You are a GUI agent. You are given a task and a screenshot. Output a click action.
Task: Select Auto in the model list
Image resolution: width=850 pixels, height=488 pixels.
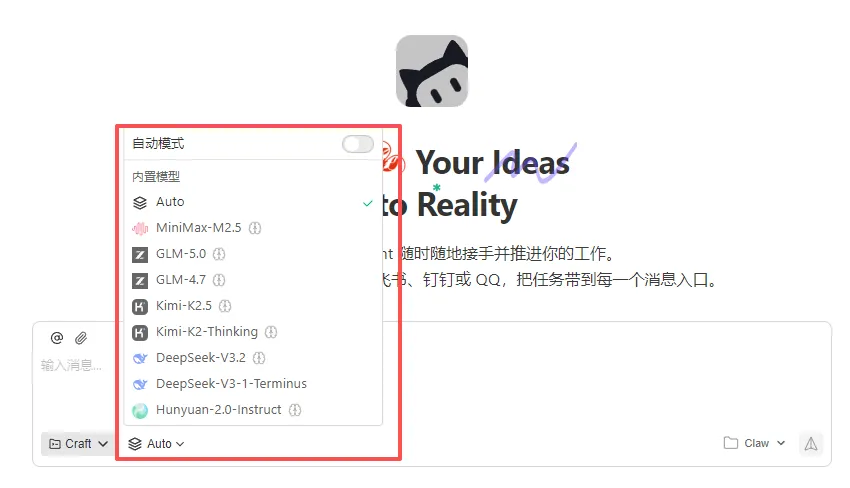point(253,202)
